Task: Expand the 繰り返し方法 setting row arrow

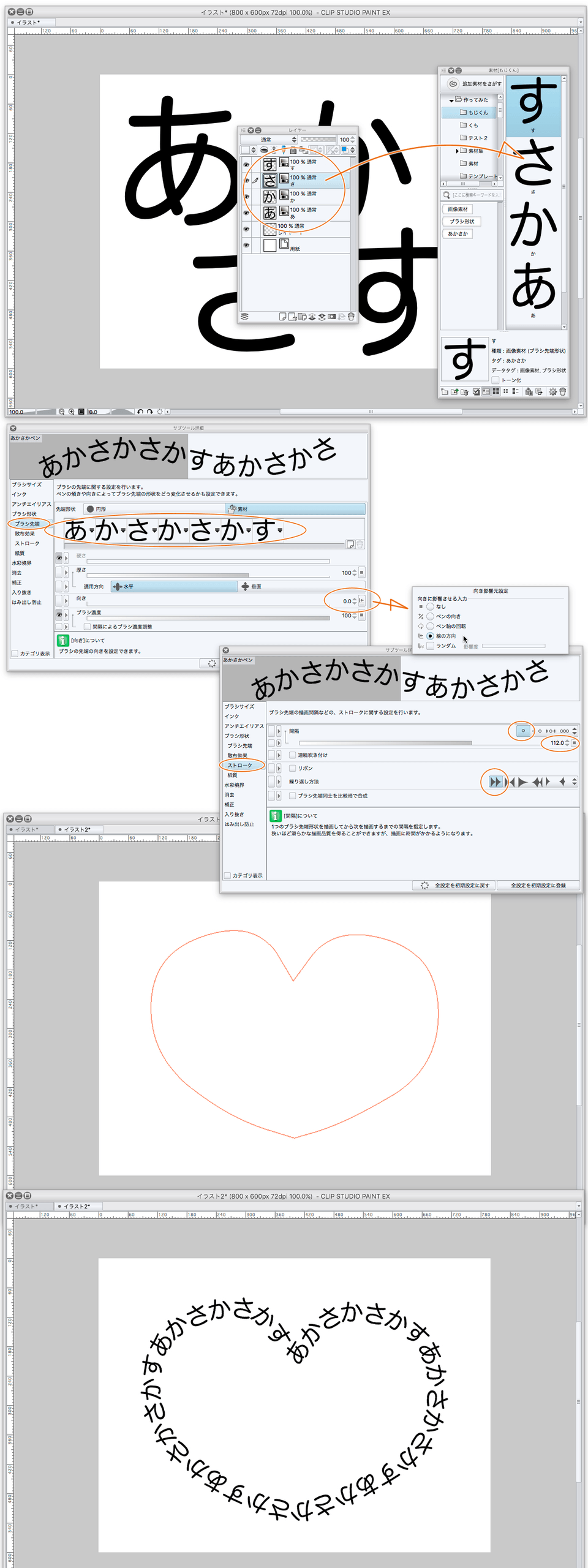Action: 279,782
